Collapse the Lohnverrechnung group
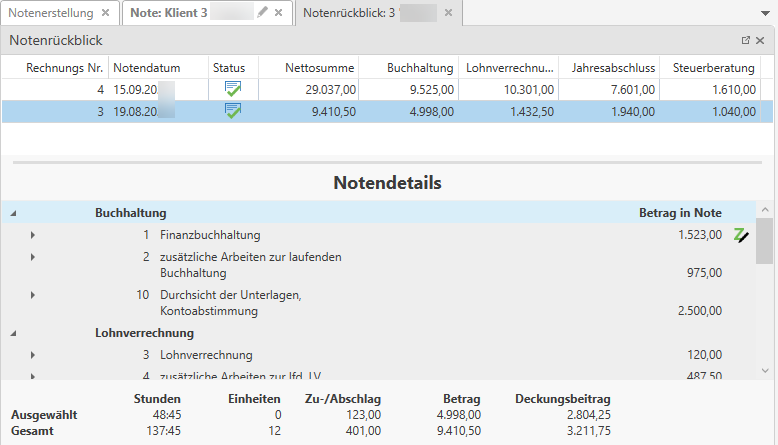The width and height of the screenshot is (778, 445). (x=13, y=333)
